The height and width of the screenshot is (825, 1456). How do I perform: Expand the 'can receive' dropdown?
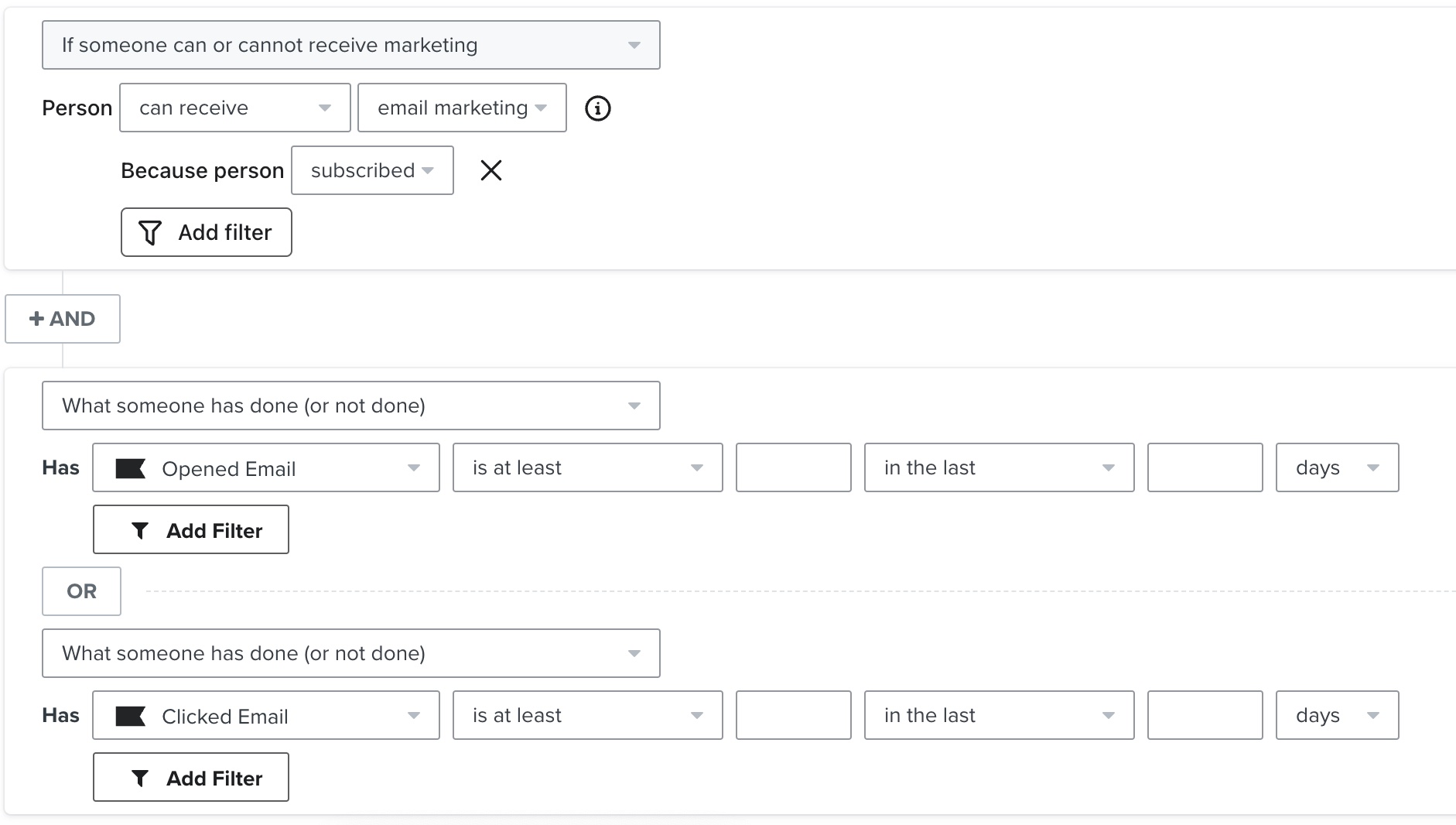point(234,108)
